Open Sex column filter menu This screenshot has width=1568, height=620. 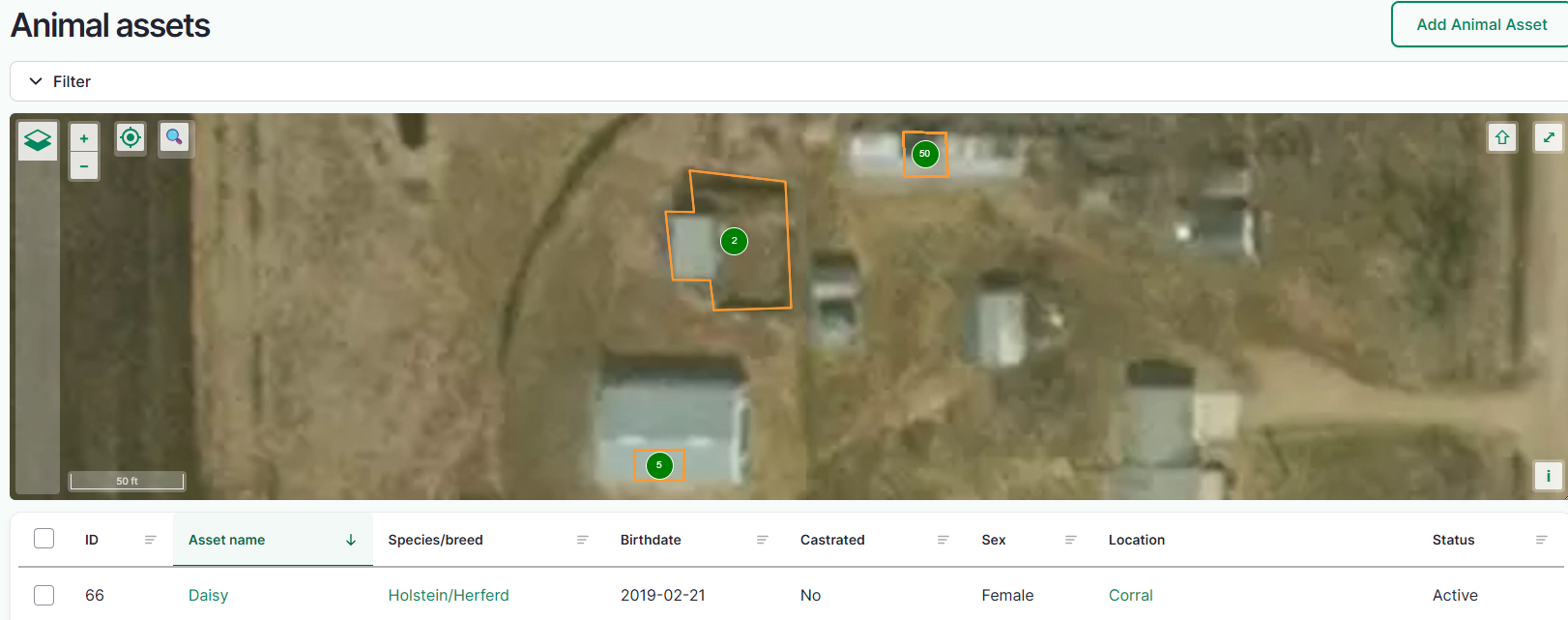1071,540
